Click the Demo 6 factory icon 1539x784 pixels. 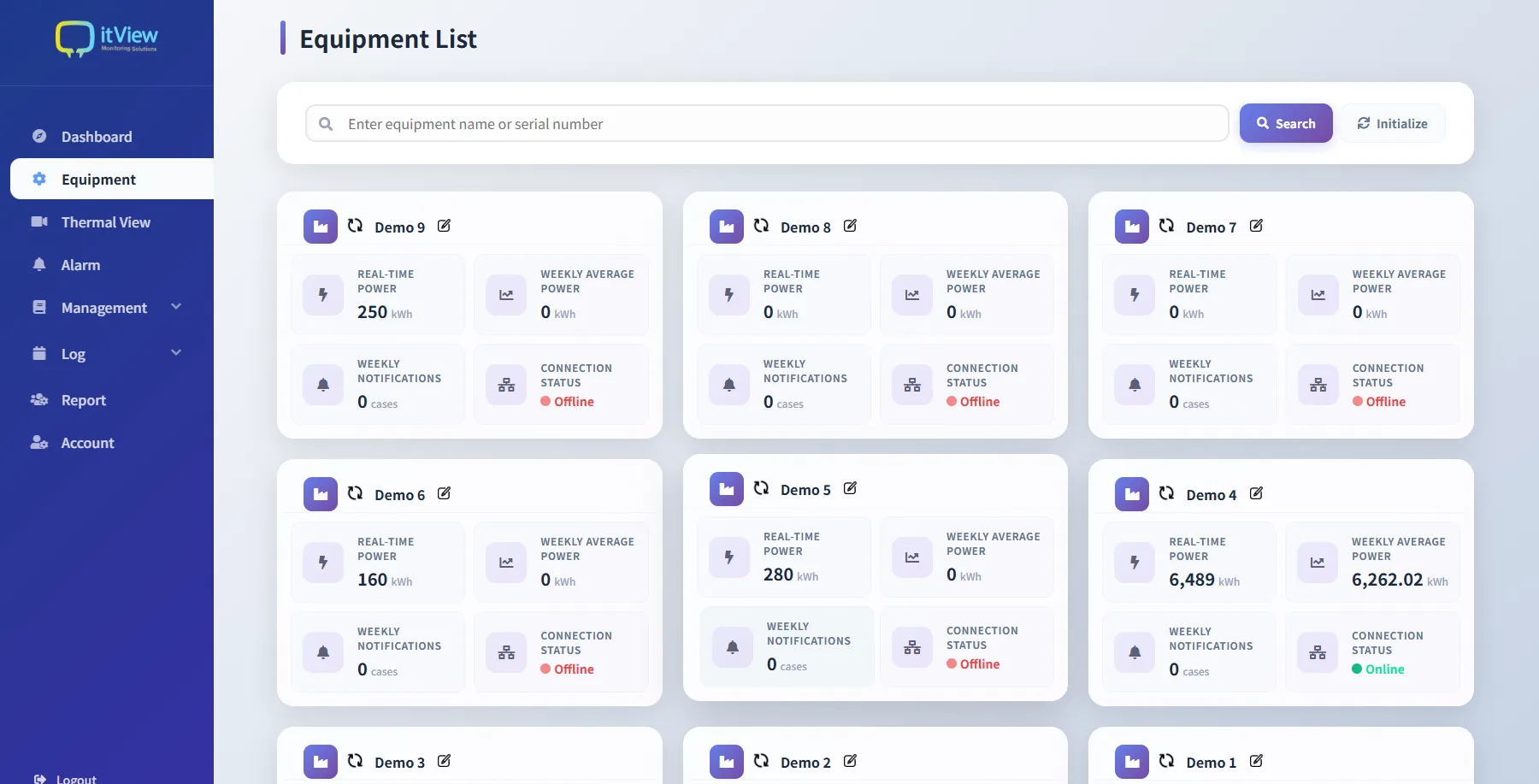[321, 494]
